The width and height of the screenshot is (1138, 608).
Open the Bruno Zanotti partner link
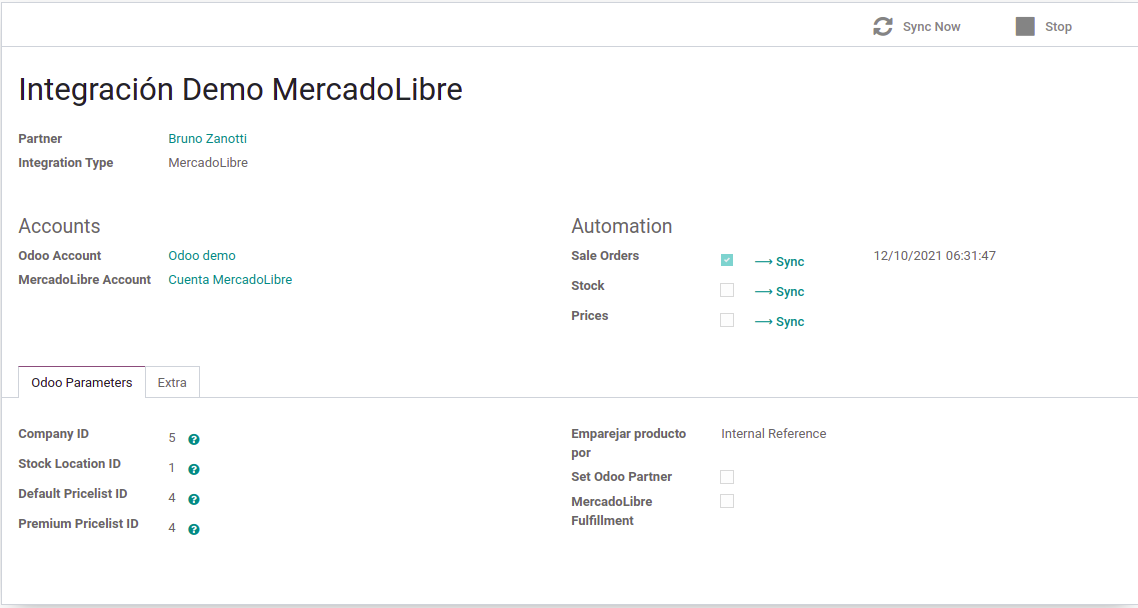[207, 139]
